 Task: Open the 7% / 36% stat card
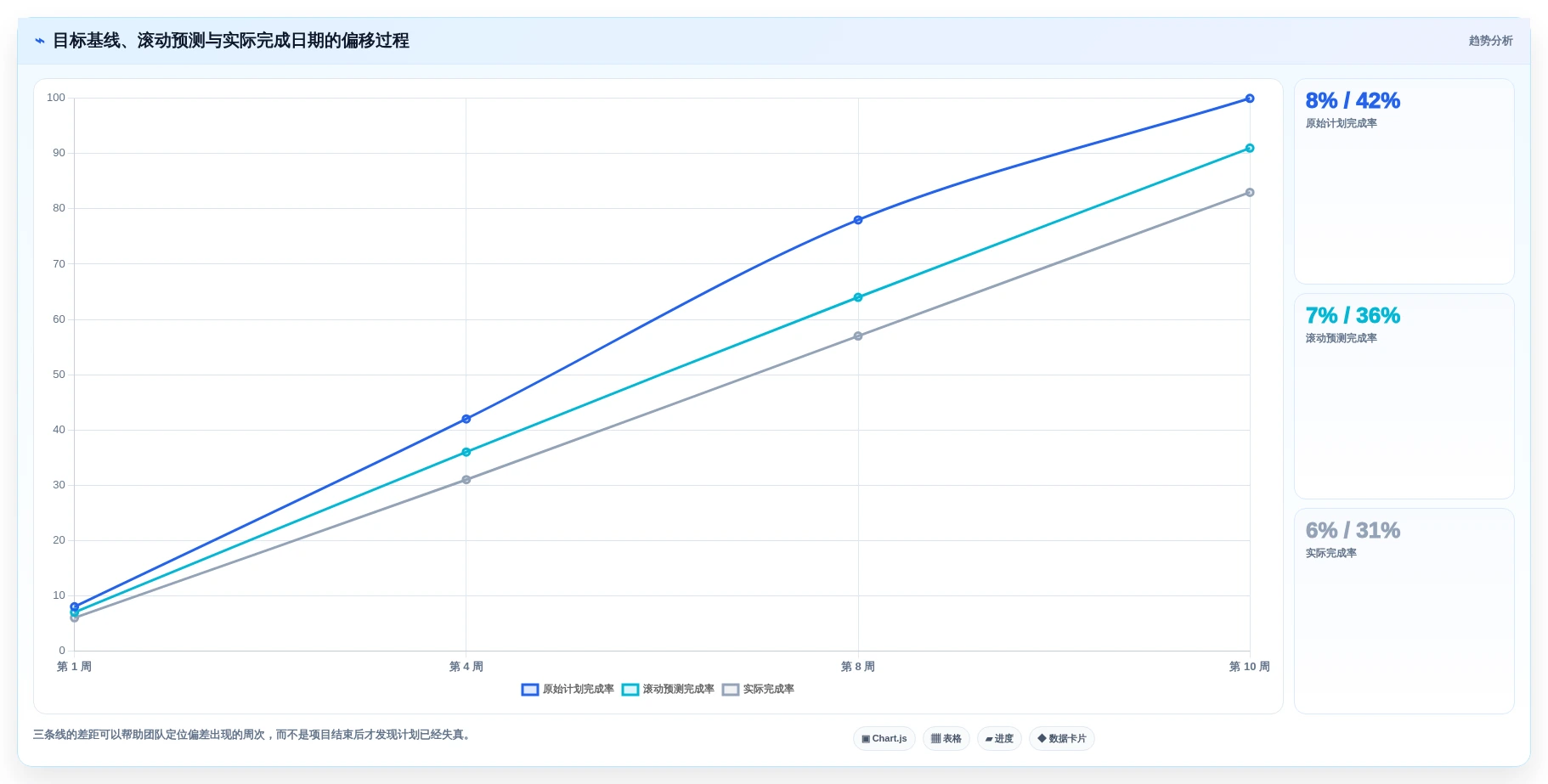pyautogui.click(x=1404, y=397)
